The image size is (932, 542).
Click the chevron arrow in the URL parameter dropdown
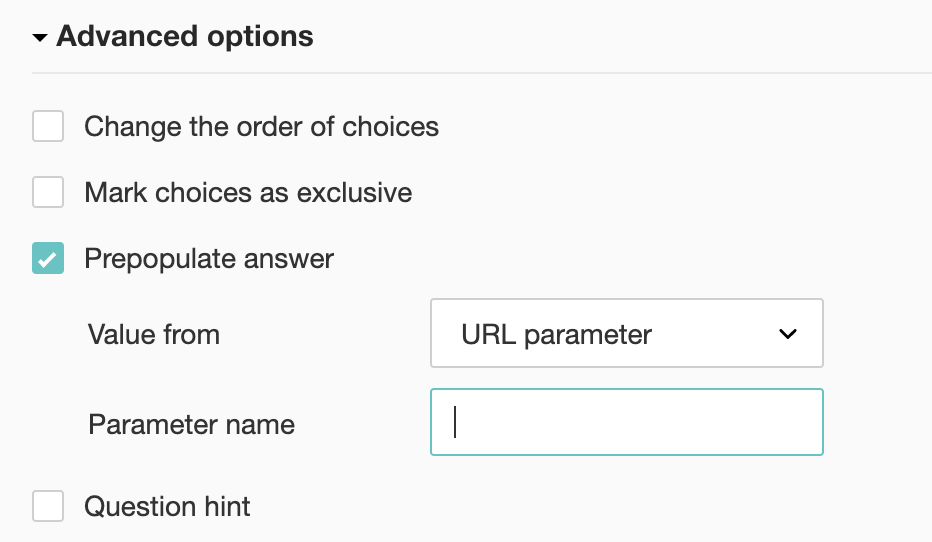(788, 334)
